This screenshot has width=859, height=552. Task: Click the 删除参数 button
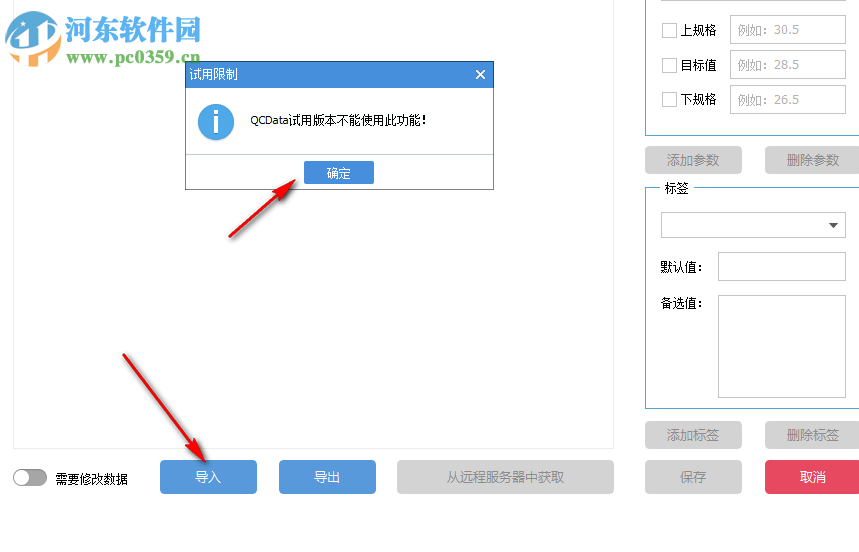coord(812,160)
